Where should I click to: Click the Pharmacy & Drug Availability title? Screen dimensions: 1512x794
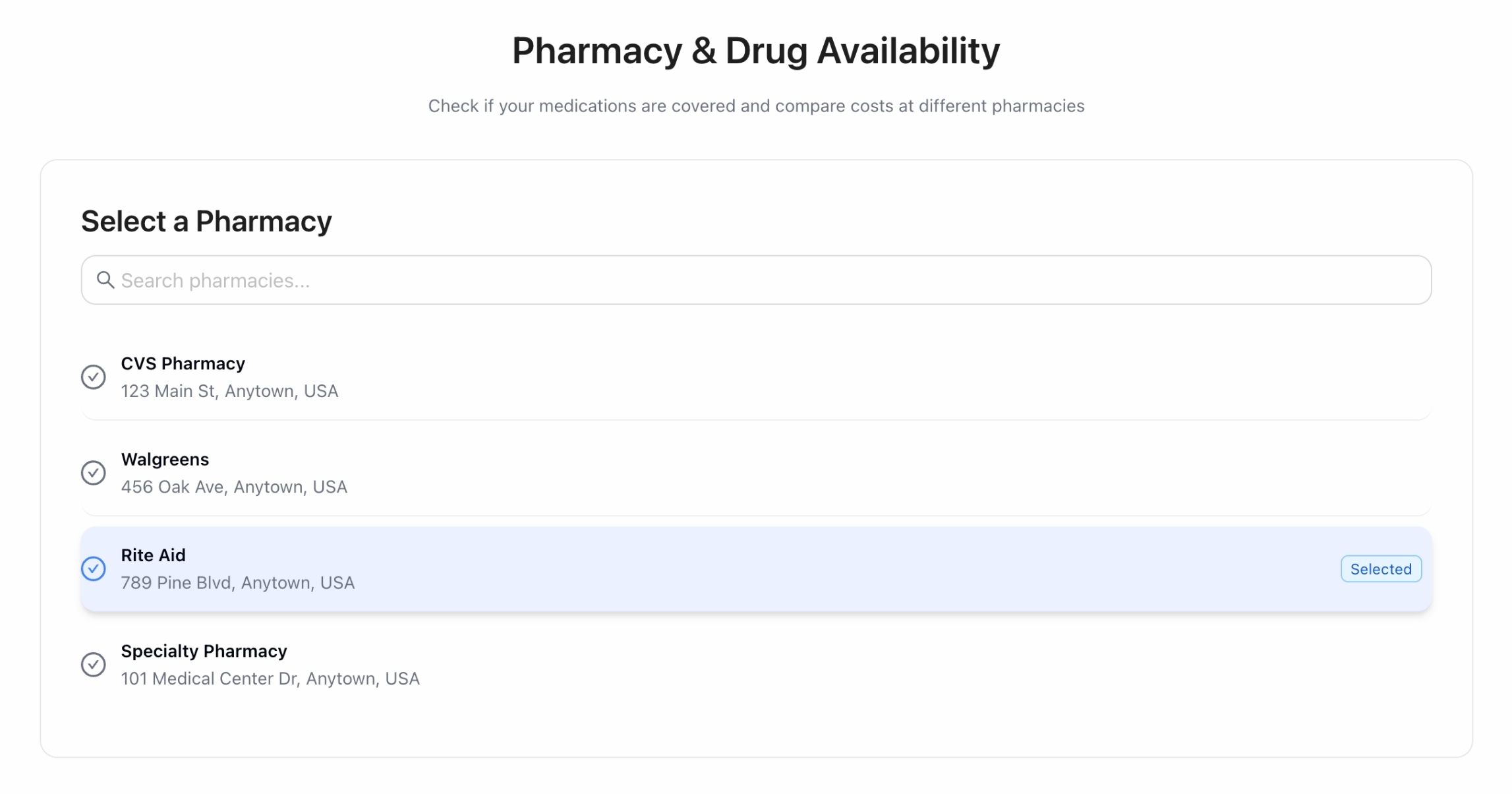(756, 51)
